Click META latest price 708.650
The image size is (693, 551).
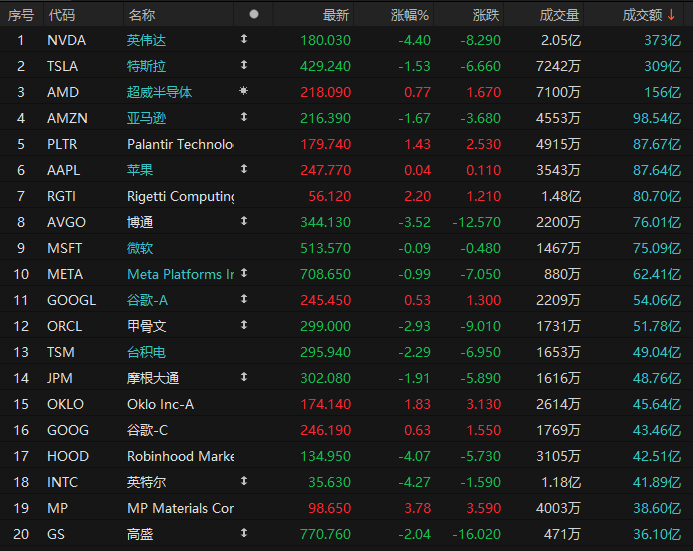325,275
